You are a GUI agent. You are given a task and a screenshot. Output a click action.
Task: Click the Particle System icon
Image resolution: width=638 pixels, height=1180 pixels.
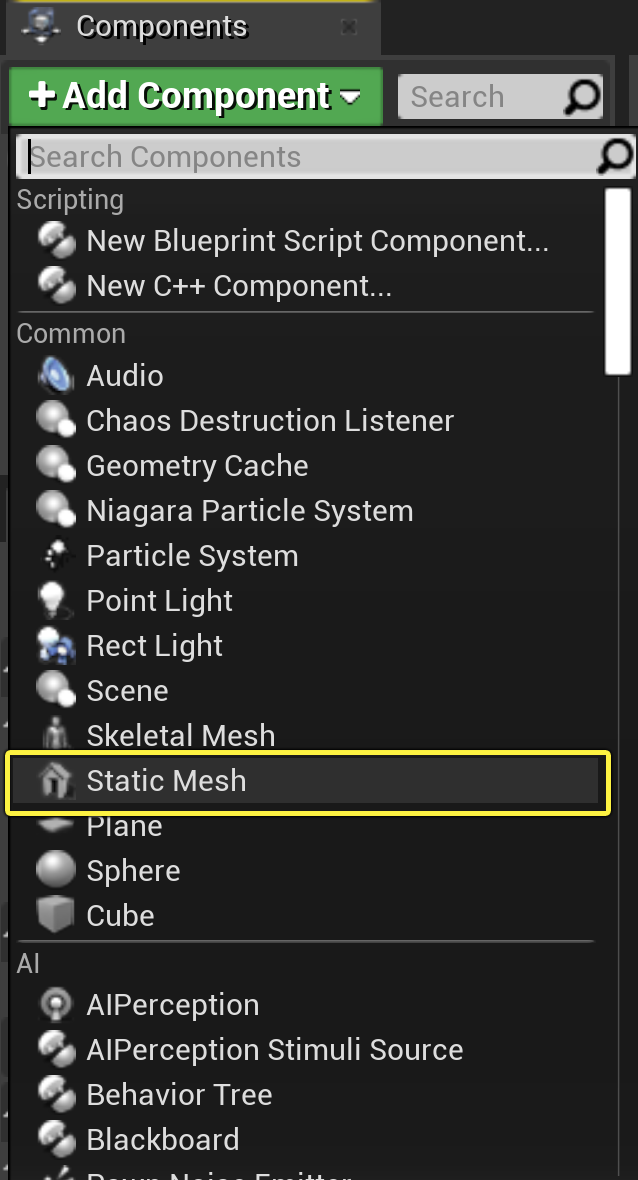coord(54,556)
